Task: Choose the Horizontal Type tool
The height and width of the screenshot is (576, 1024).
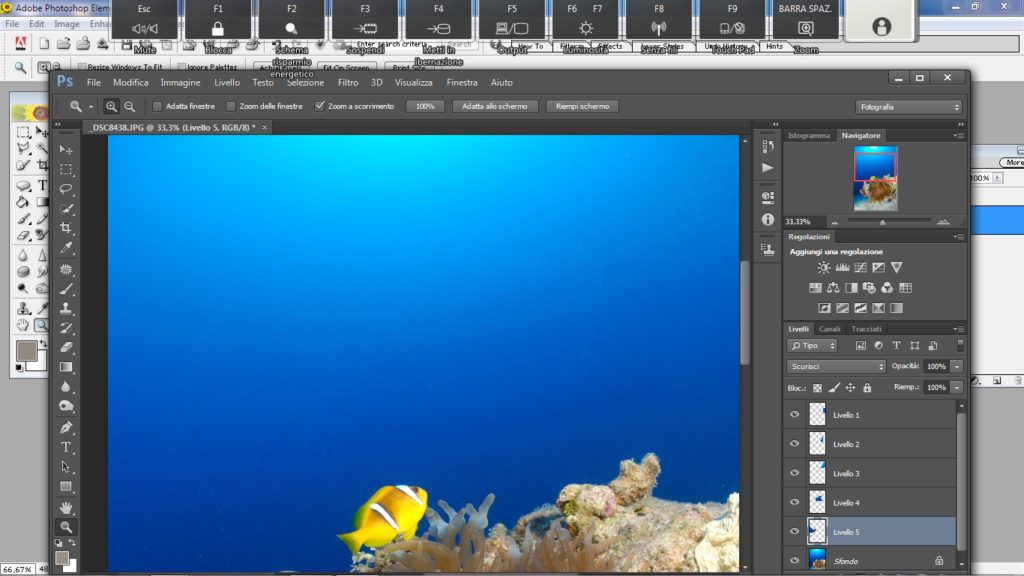Action: [66, 447]
